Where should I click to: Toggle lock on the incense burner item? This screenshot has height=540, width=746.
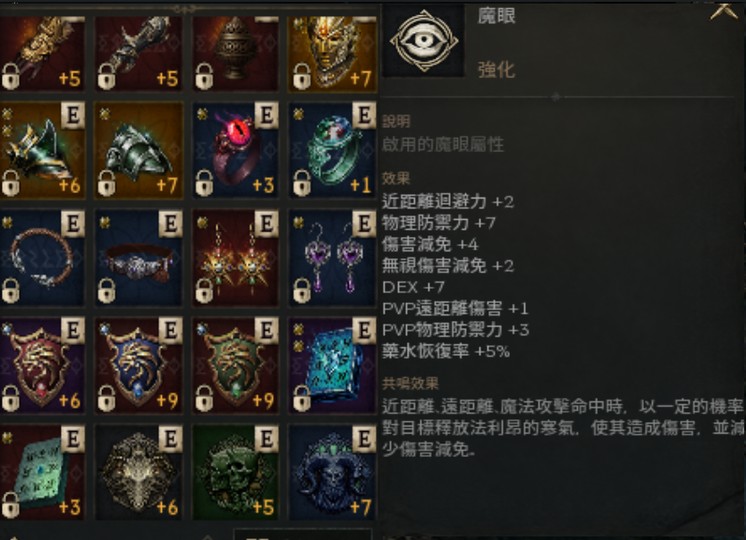(x=204, y=77)
